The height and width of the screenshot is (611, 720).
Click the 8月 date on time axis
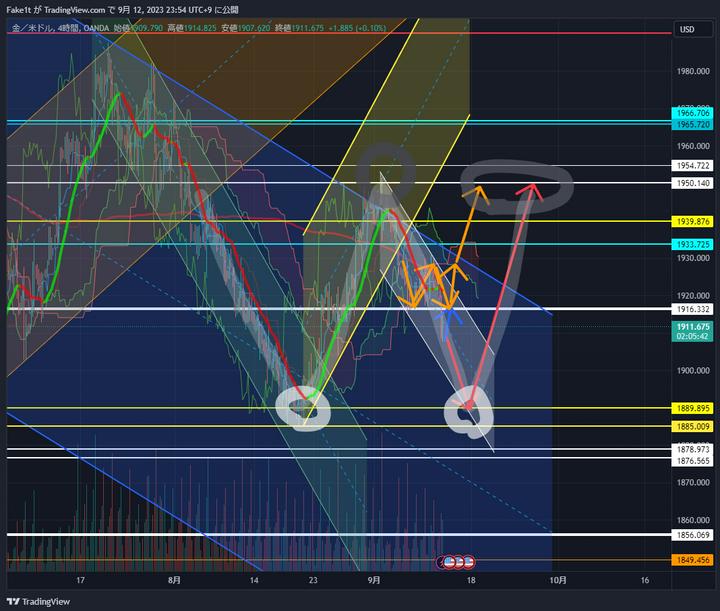coord(175,580)
